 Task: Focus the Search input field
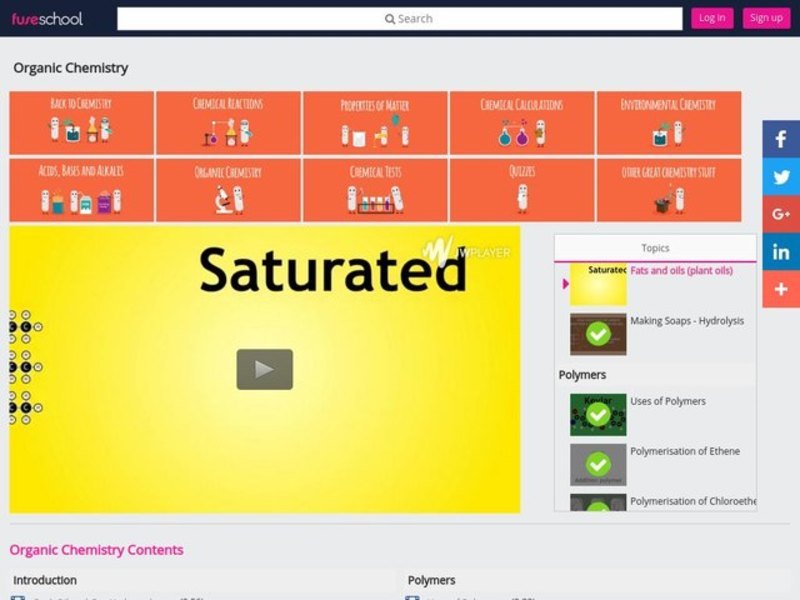(399, 18)
